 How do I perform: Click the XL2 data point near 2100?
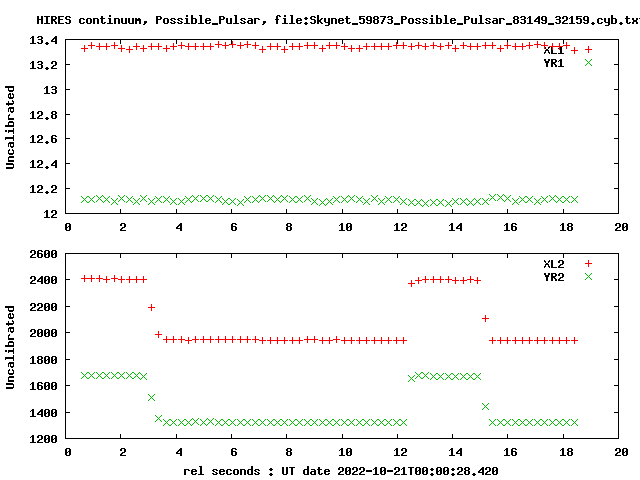tap(485, 318)
